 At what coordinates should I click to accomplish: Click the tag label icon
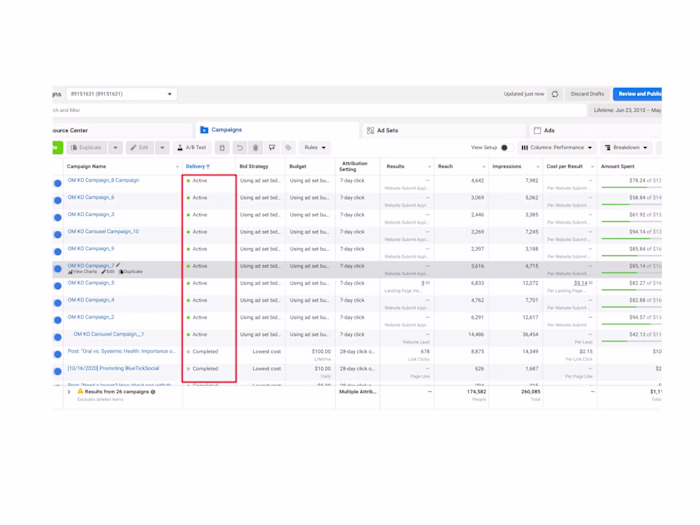288,148
